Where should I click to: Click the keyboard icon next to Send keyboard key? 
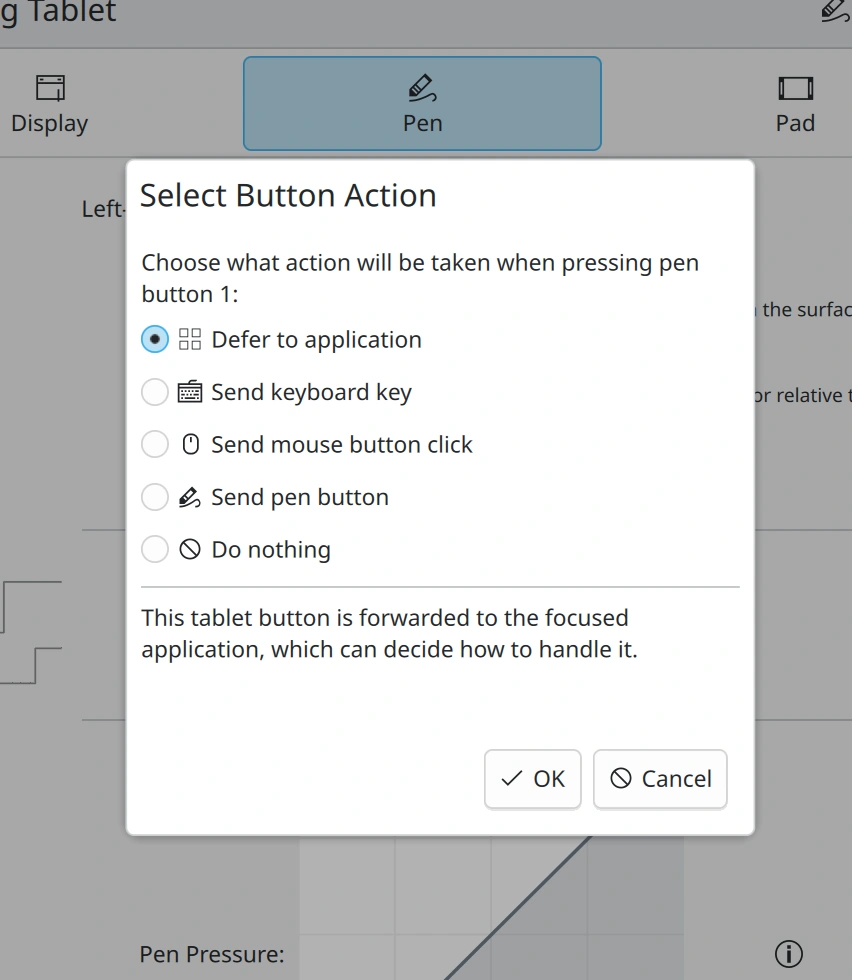[190, 392]
